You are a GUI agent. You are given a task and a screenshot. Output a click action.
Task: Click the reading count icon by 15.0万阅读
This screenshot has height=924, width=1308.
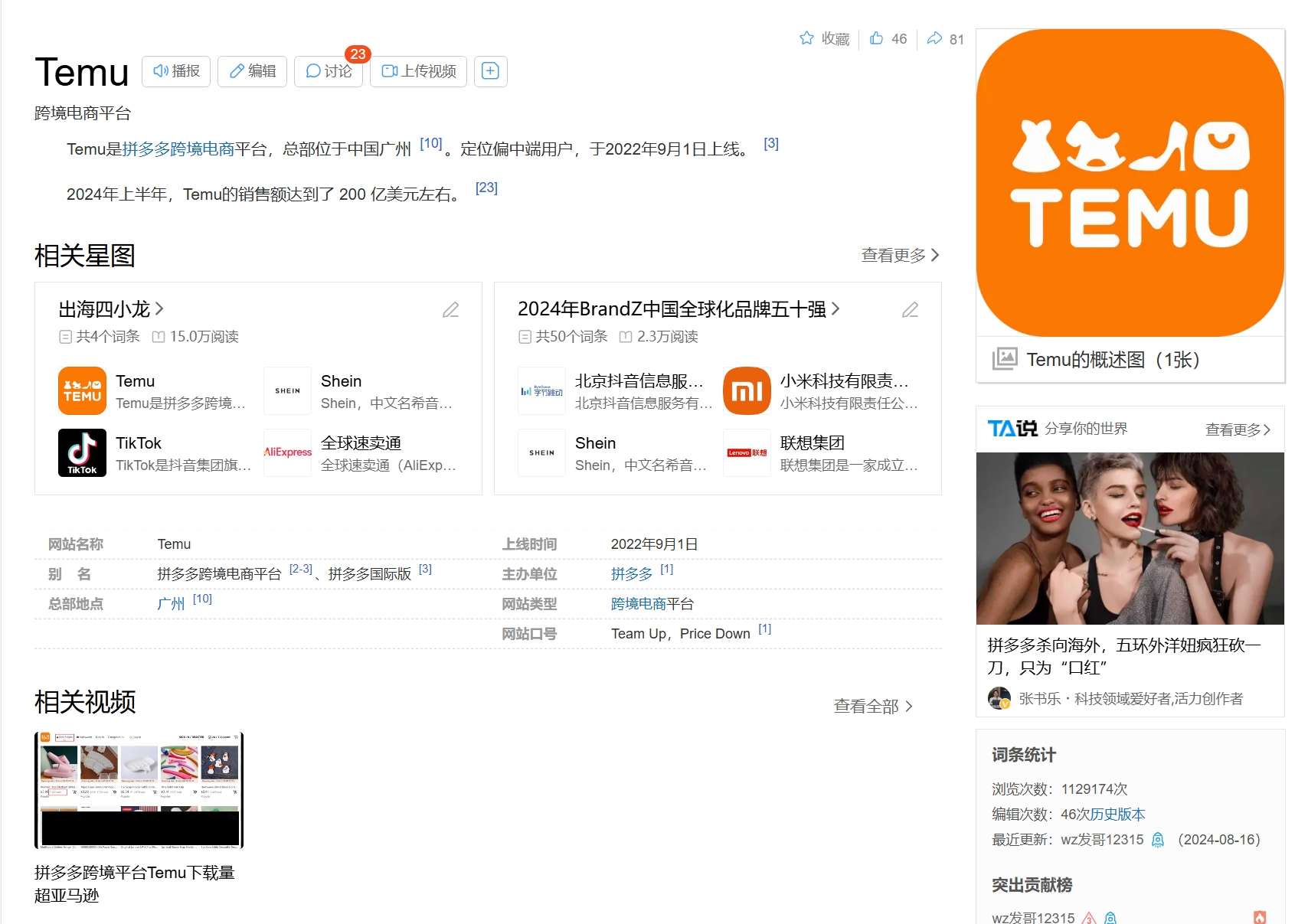159,337
